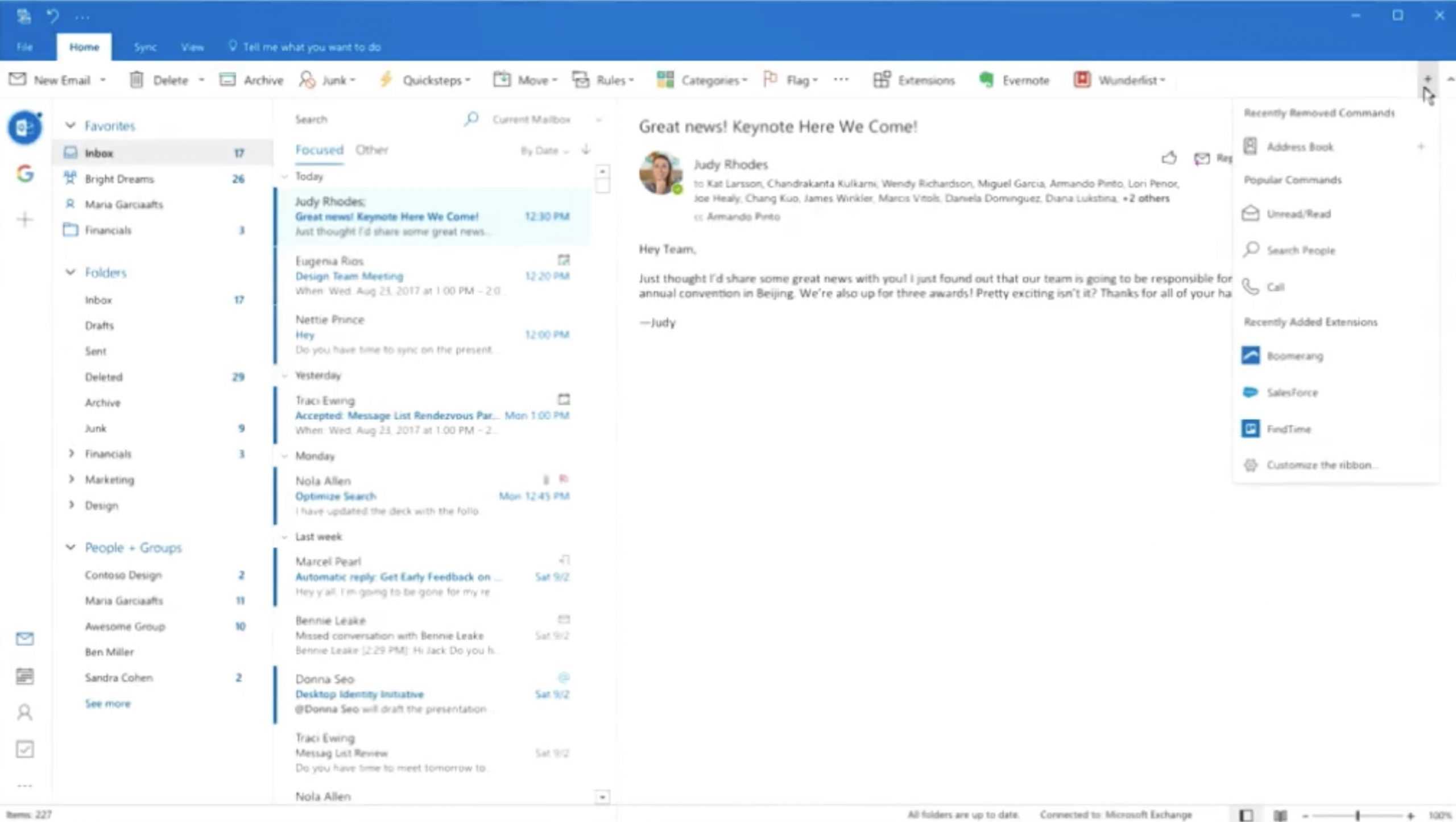Switch to the Google account icon
Viewport: 1456px width, 822px height.
pos(24,174)
